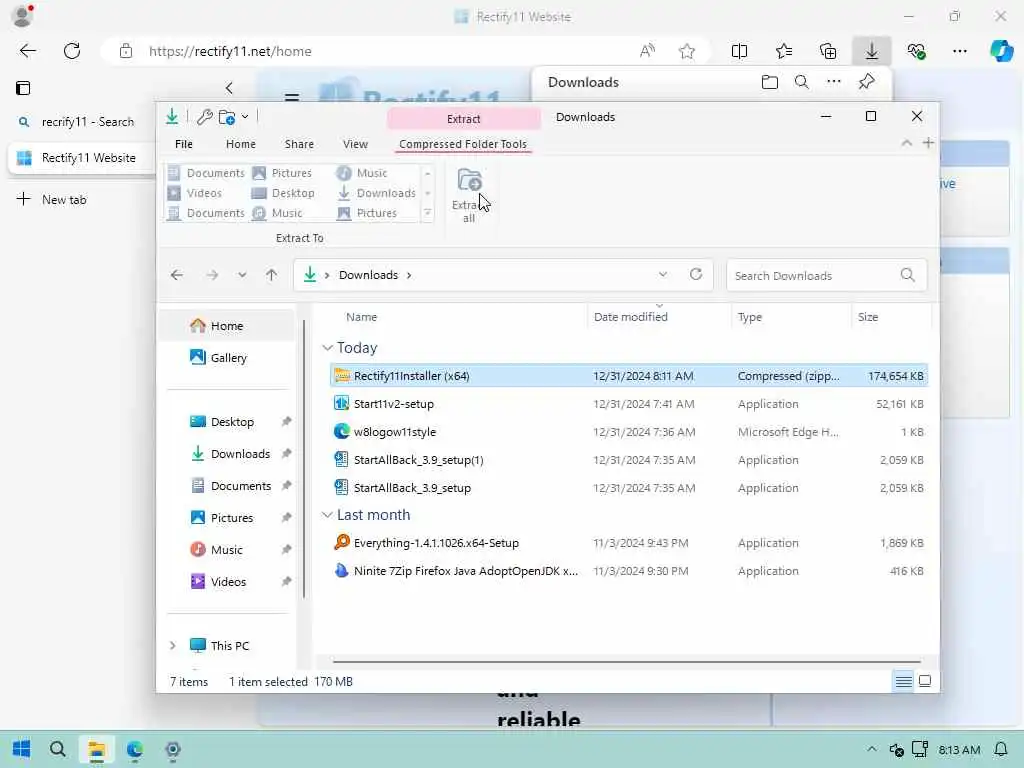The height and width of the screenshot is (768, 1024).
Task: Click the New folder quick access icon
Action: (227, 117)
